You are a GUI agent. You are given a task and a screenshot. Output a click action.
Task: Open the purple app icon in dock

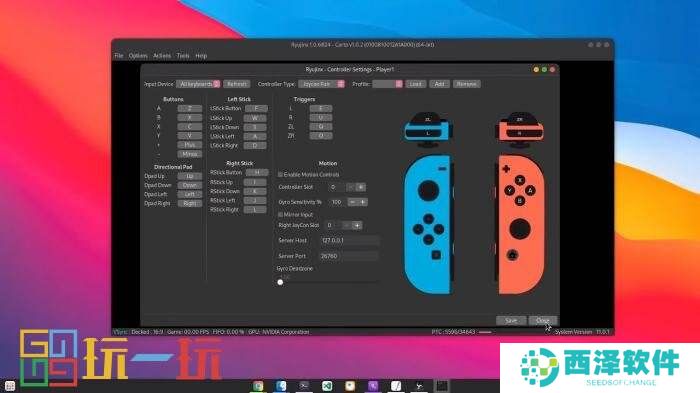pyautogui.click(x=373, y=386)
